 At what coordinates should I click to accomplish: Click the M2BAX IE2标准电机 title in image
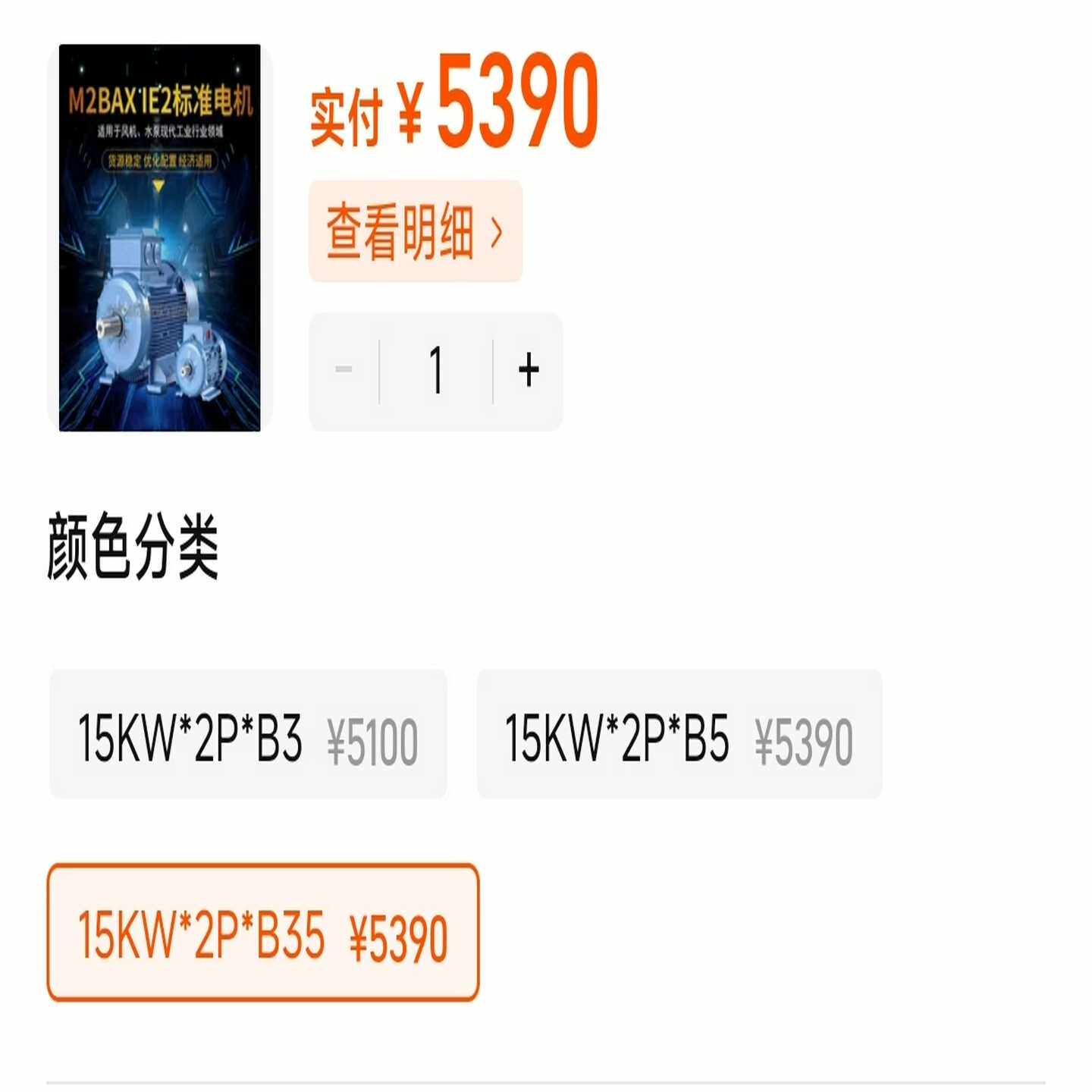coord(160,100)
